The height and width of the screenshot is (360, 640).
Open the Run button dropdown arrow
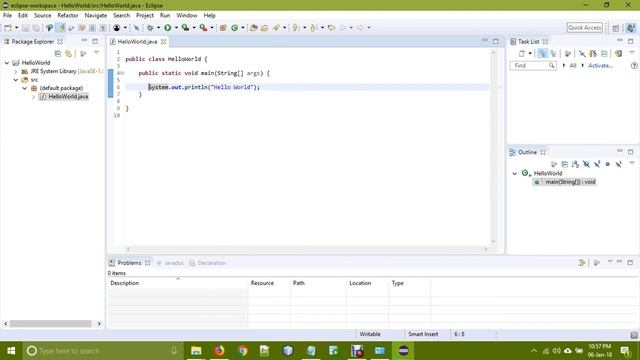[x=176, y=28]
